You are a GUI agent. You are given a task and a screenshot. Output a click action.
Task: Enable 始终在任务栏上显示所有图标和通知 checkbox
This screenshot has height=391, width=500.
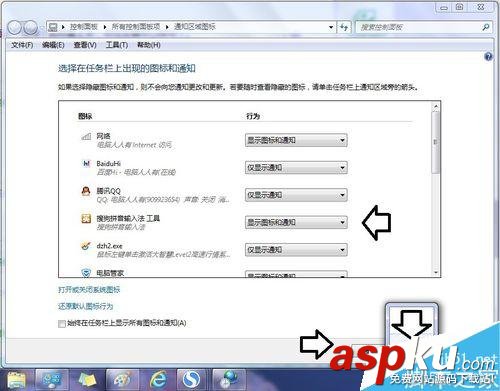62,324
